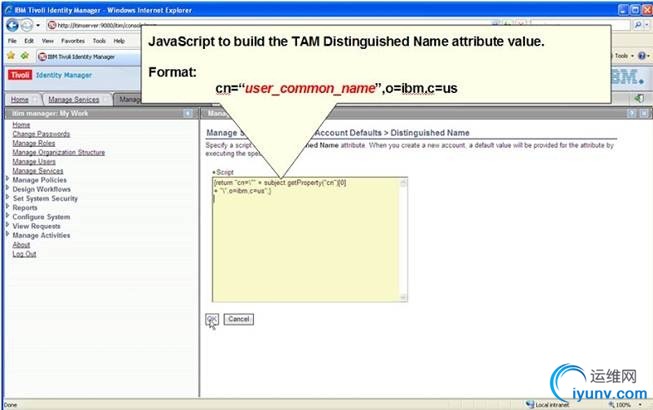
Task: Click the Home tab in the console
Action: (20, 99)
